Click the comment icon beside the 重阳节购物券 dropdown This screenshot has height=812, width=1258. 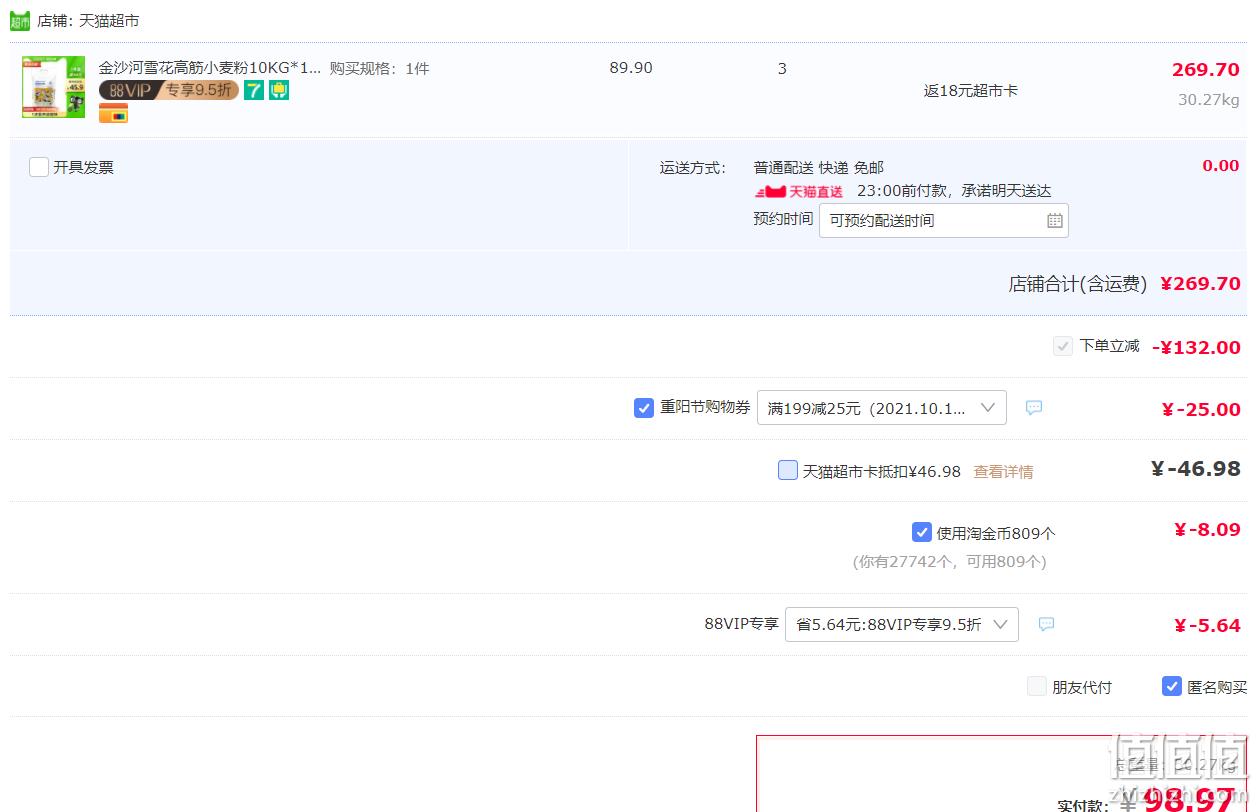(1034, 408)
